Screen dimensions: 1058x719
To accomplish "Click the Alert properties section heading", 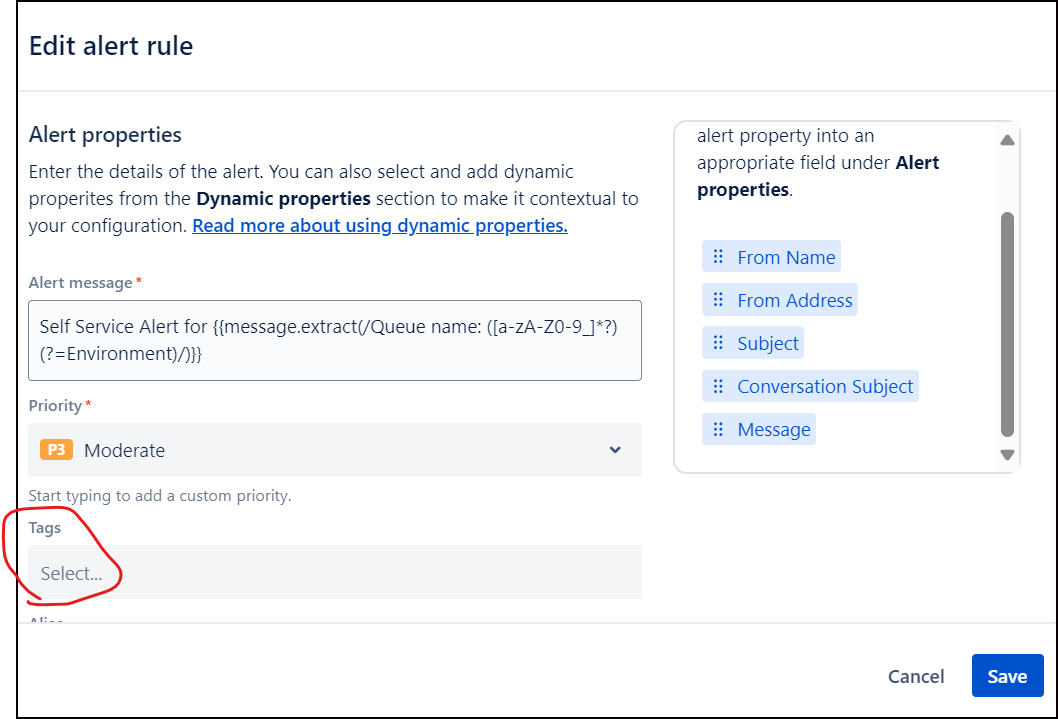I will click(x=105, y=135).
